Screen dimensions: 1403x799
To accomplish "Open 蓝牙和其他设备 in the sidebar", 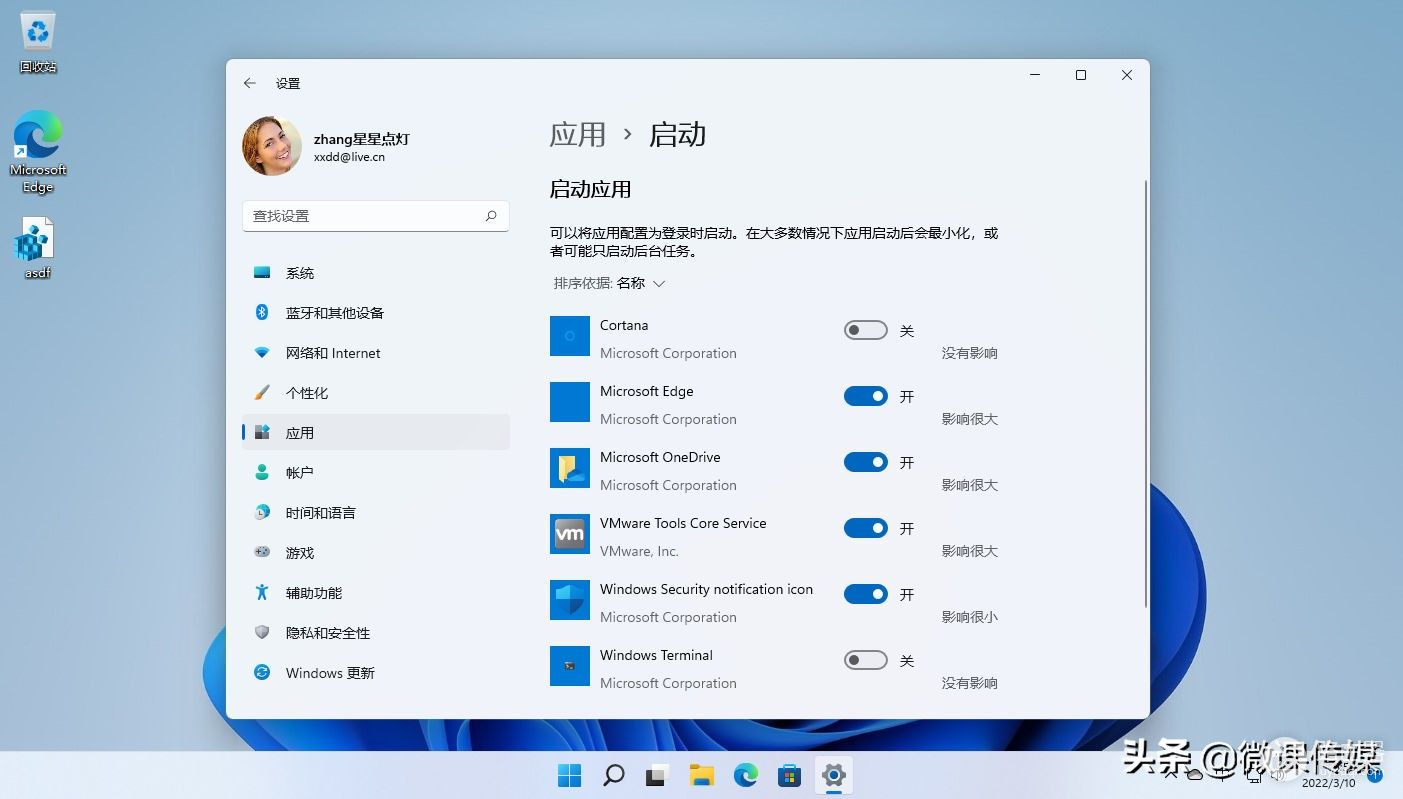I will click(x=334, y=313).
